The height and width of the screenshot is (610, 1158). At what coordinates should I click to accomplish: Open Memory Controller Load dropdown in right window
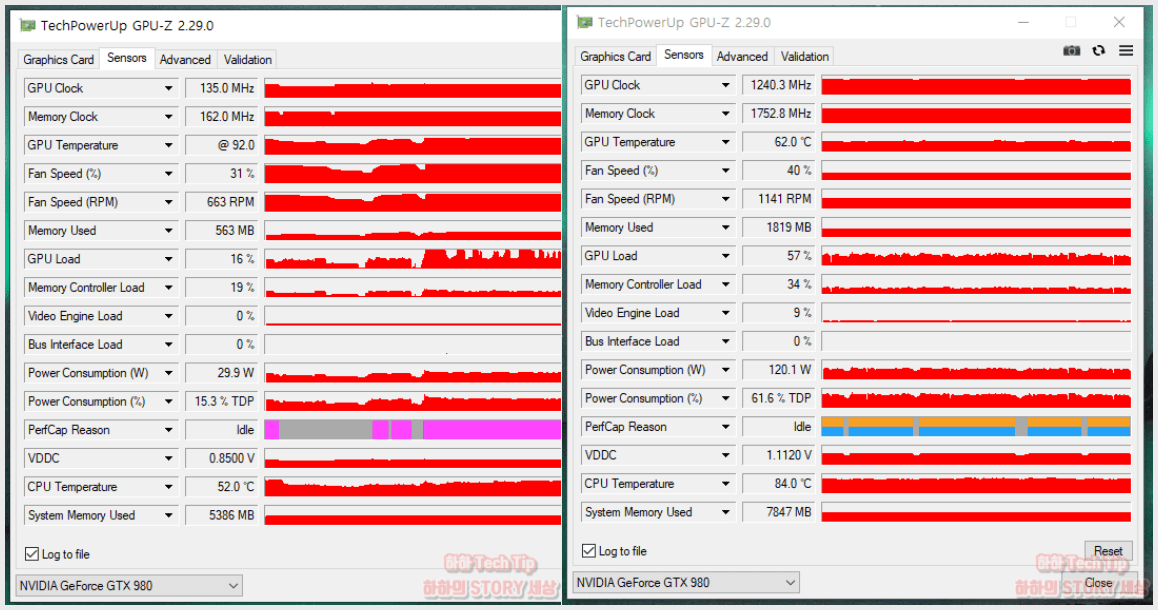click(x=725, y=284)
